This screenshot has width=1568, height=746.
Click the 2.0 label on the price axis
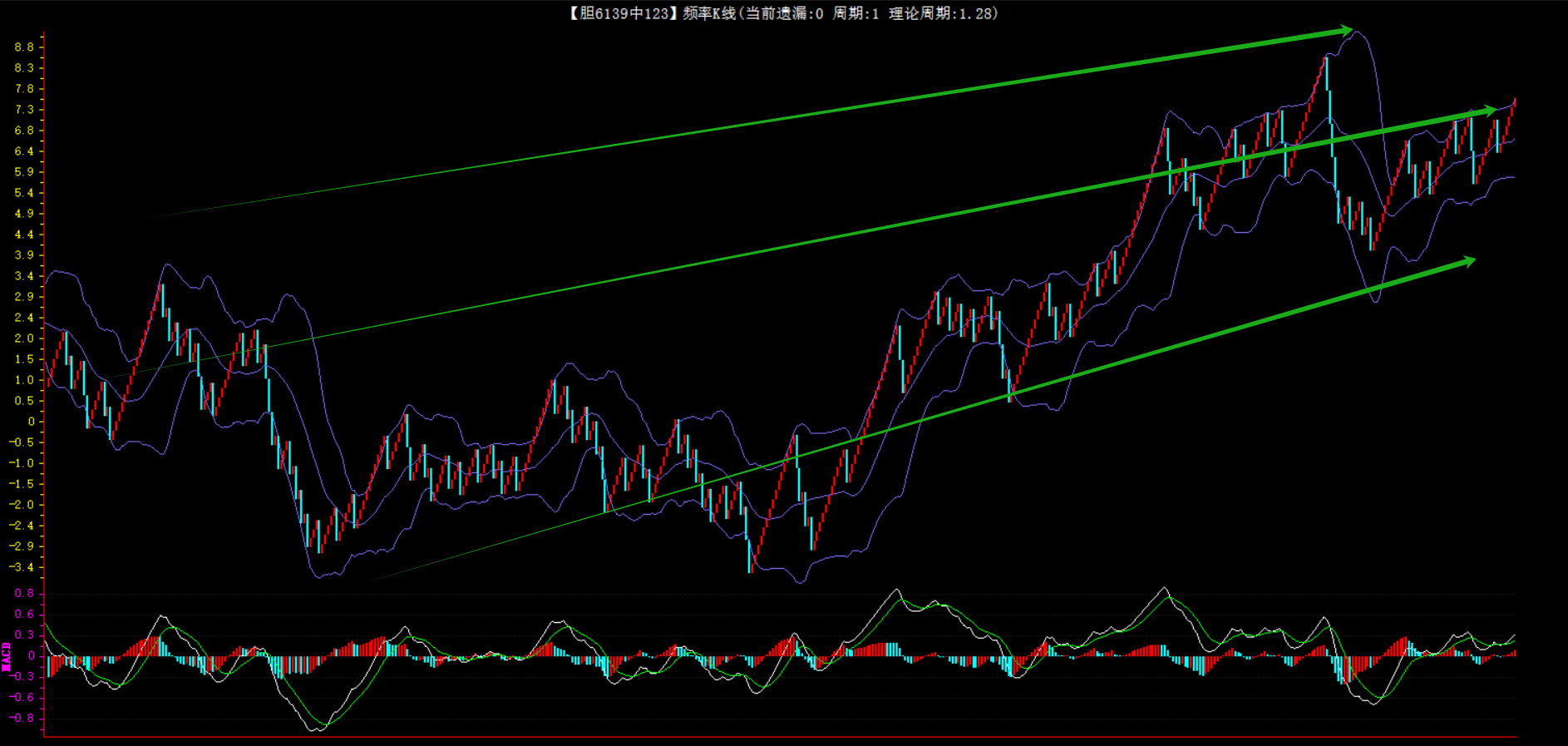click(x=24, y=338)
